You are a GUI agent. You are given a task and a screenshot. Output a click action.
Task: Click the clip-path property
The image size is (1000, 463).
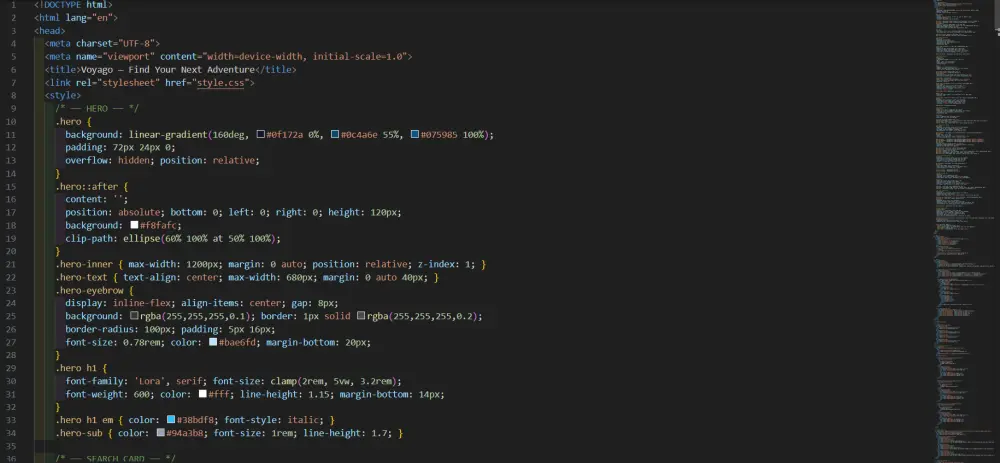pyautogui.click(x=89, y=239)
